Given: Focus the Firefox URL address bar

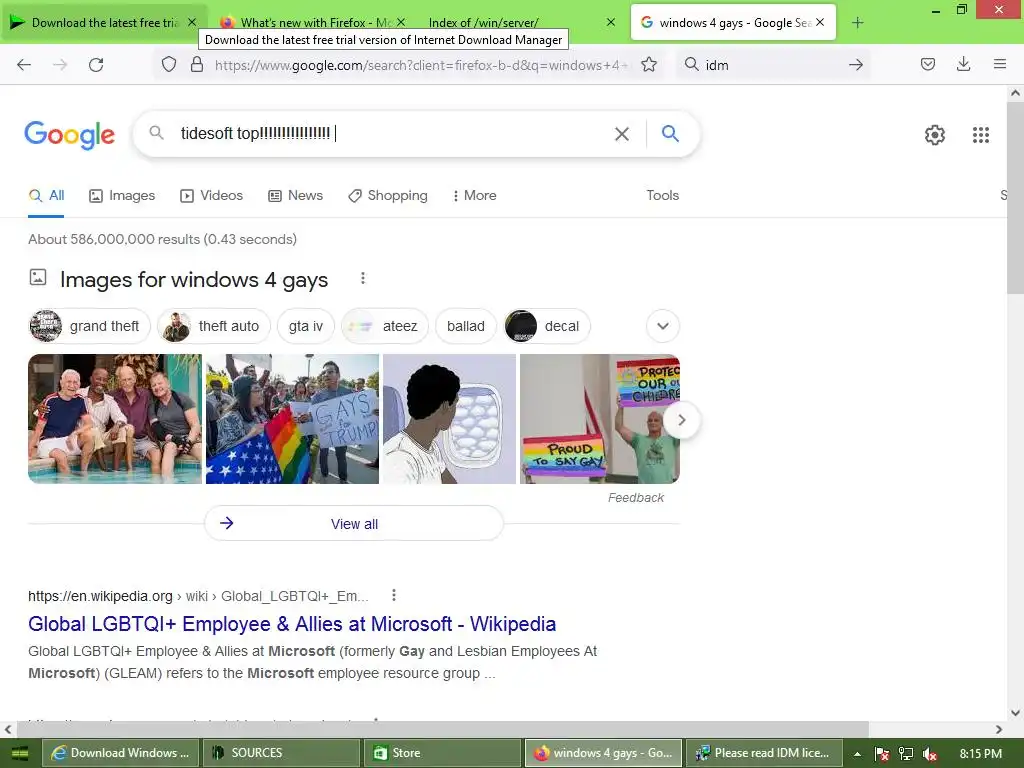Looking at the screenshot, I should click(x=419, y=65).
